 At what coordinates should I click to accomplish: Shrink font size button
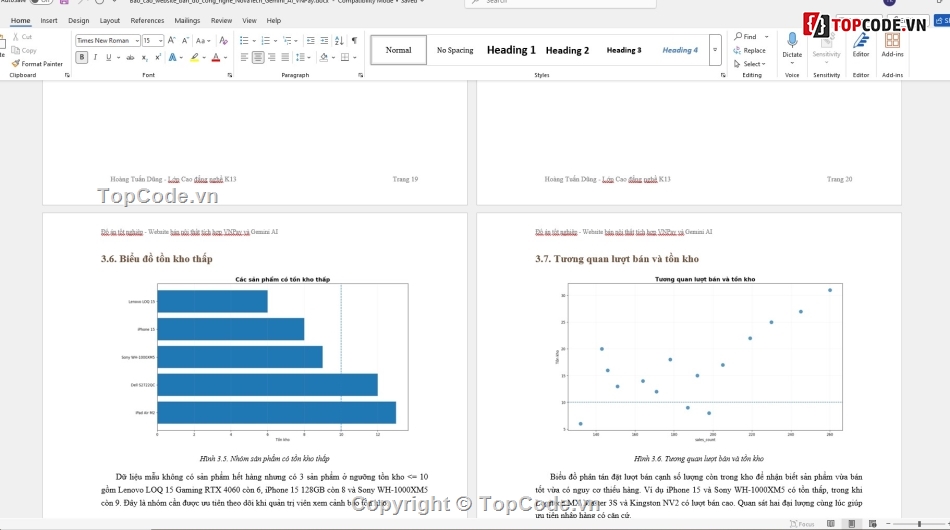point(184,41)
